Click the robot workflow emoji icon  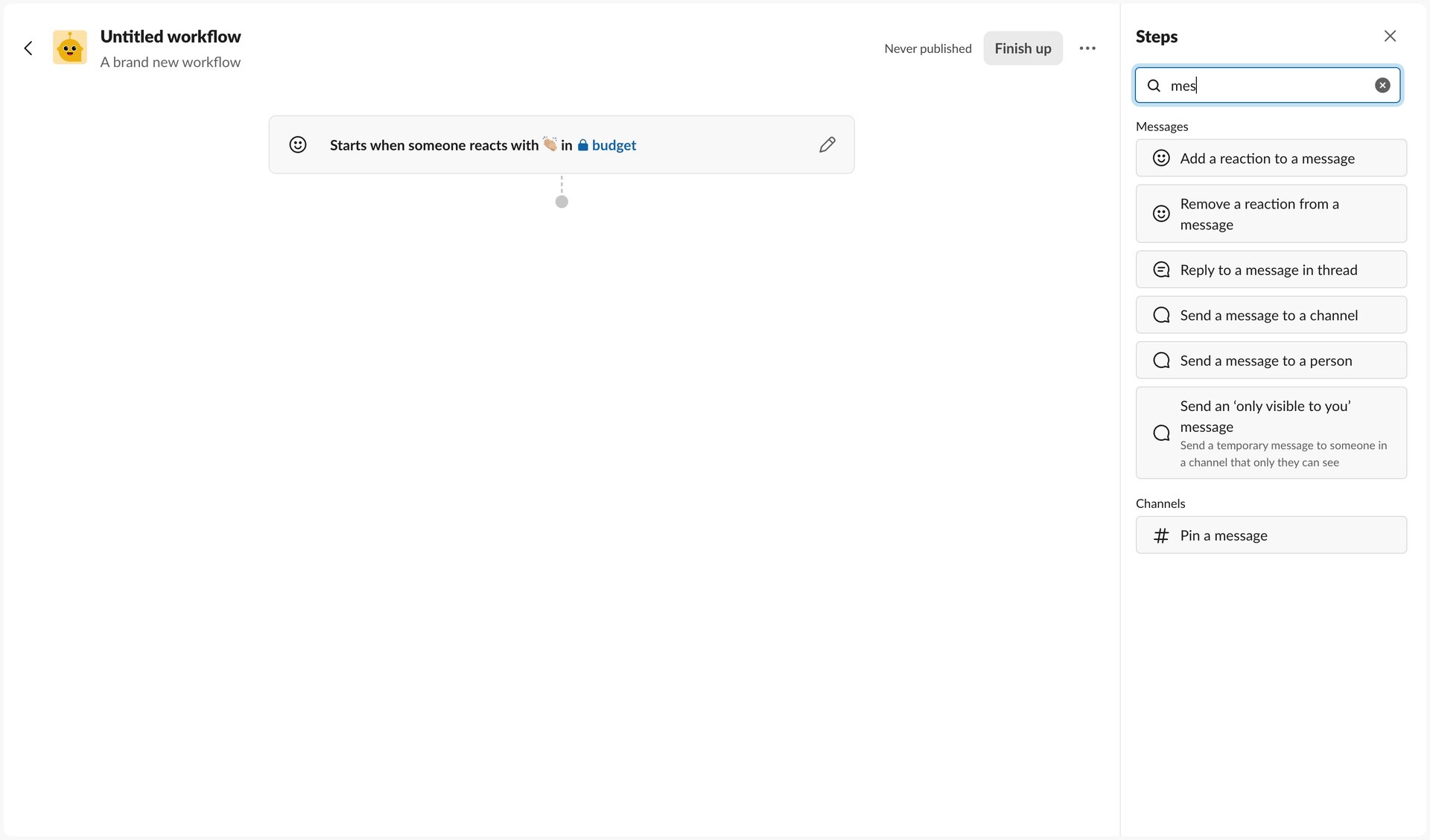pyautogui.click(x=69, y=47)
